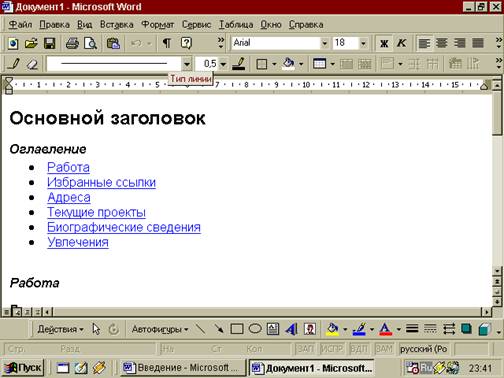Click the Save floppy disk icon
Screen dimensions: 504x378
[50, 43]
